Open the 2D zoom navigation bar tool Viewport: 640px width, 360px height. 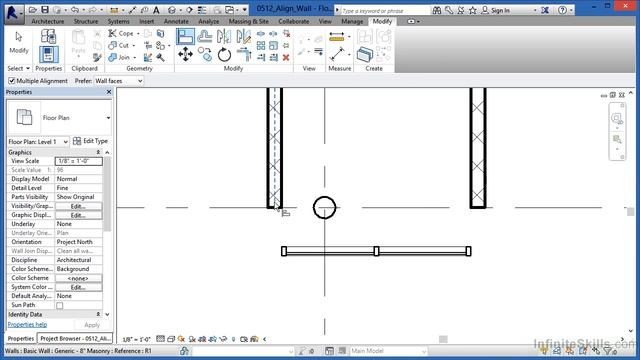point(617,119)
